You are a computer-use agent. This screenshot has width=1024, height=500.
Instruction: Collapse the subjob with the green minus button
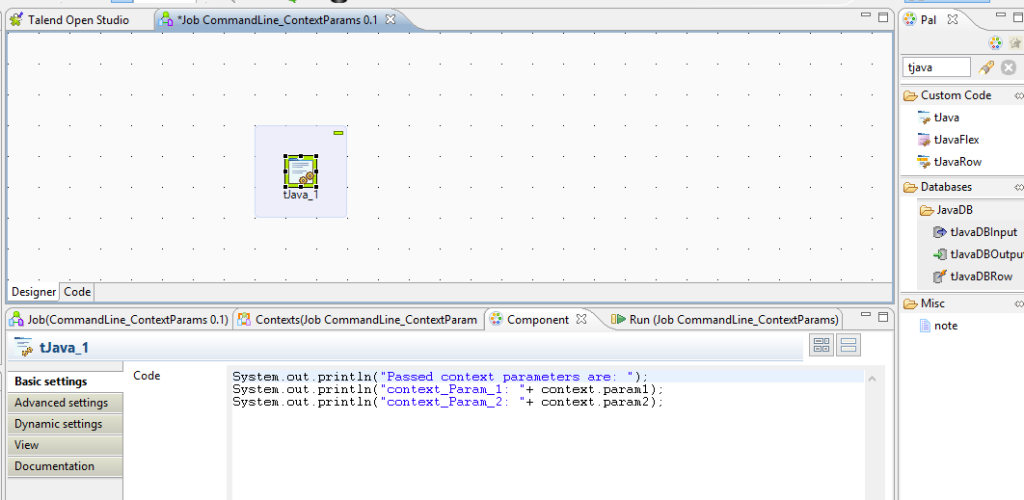pos(338,133)
